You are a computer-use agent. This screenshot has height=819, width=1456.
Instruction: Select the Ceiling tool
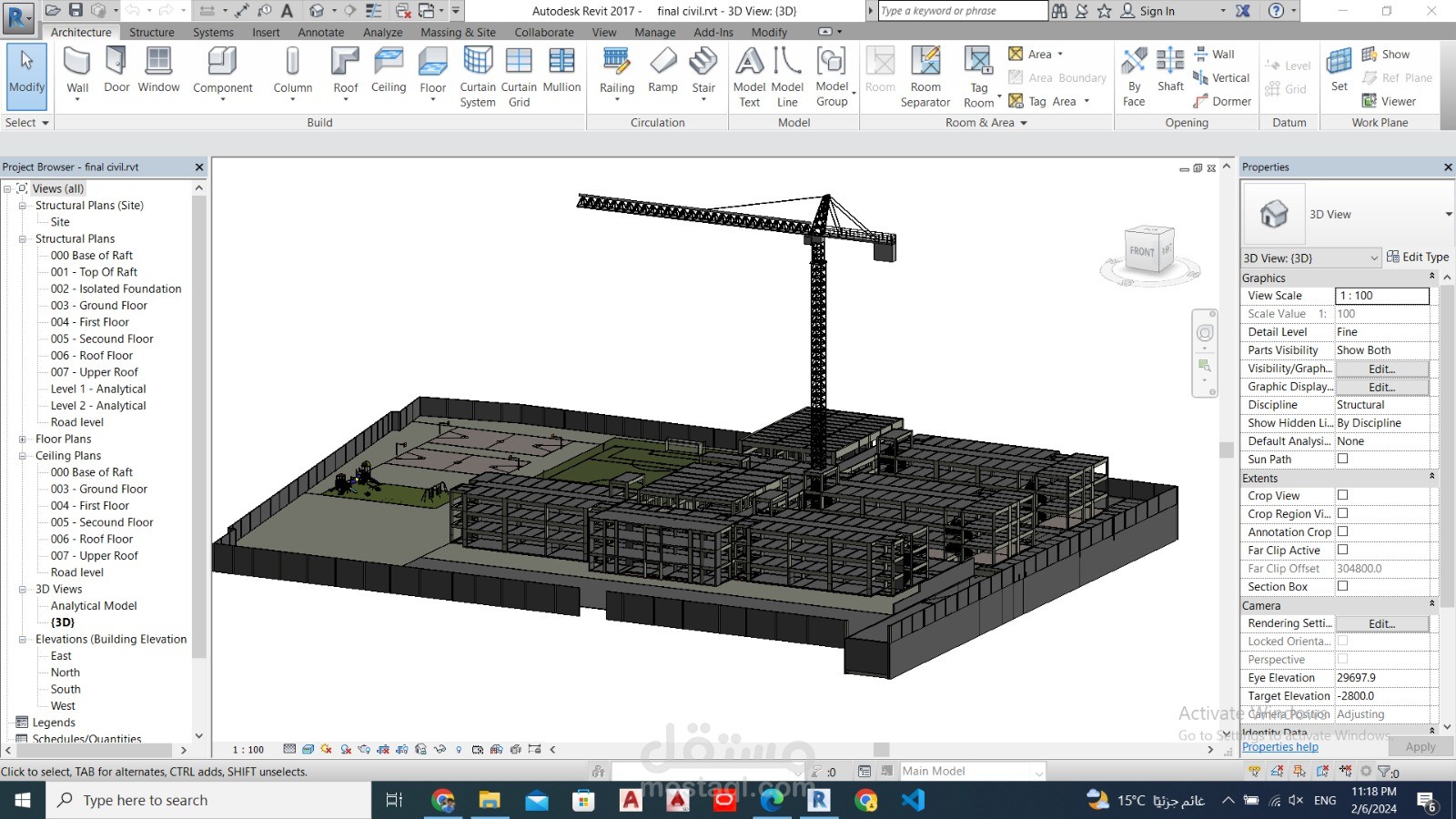(389, 71)
